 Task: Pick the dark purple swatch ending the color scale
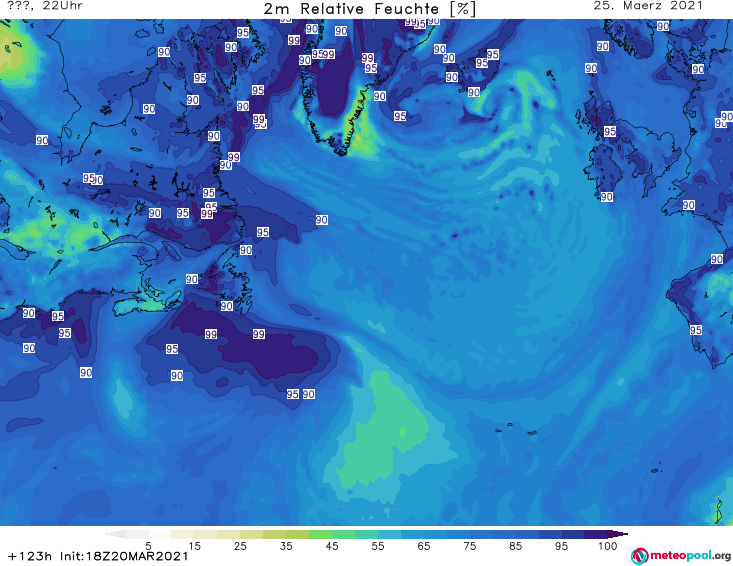click(x=618, y=534)
